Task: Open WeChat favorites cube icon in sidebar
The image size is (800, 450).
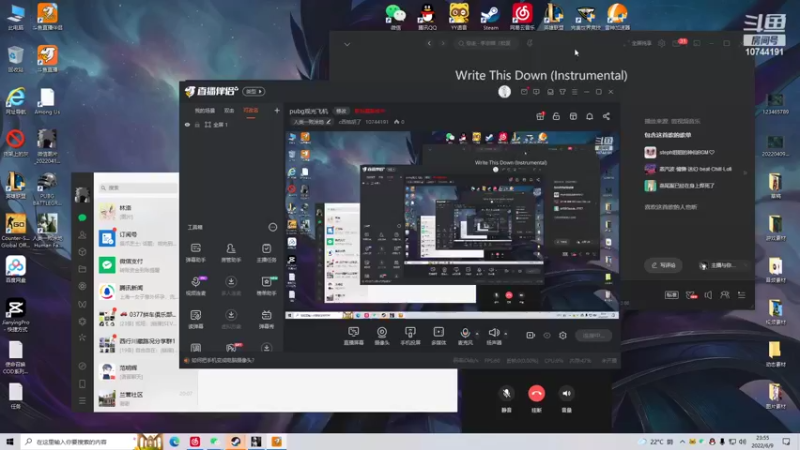Action: click(x=82, y=252)
